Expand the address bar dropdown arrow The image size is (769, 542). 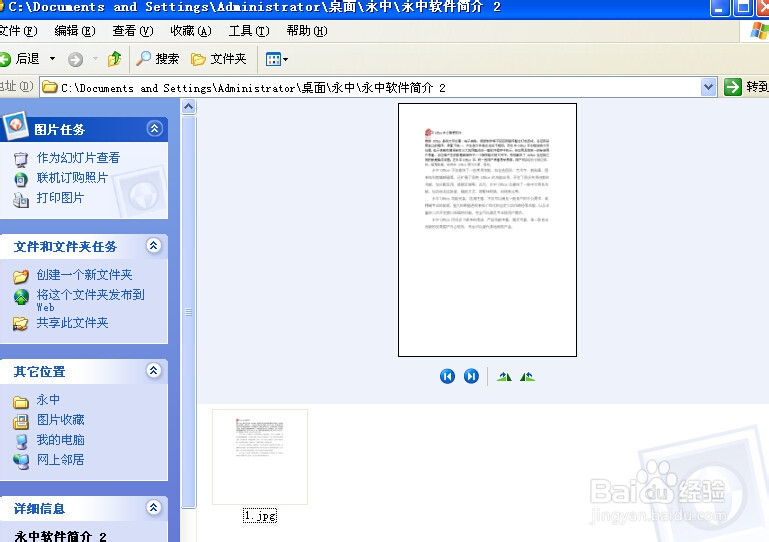coord(708,88)
